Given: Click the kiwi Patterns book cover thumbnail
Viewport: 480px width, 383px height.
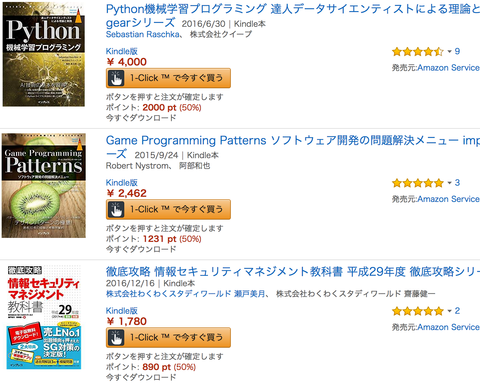Looking at the screenshot, I should click(x=44, y=186).
